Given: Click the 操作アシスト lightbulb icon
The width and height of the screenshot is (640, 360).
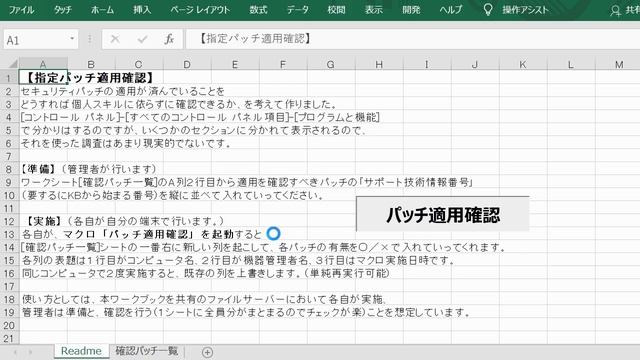Looking at the screenshot, I should click(487, 10).
